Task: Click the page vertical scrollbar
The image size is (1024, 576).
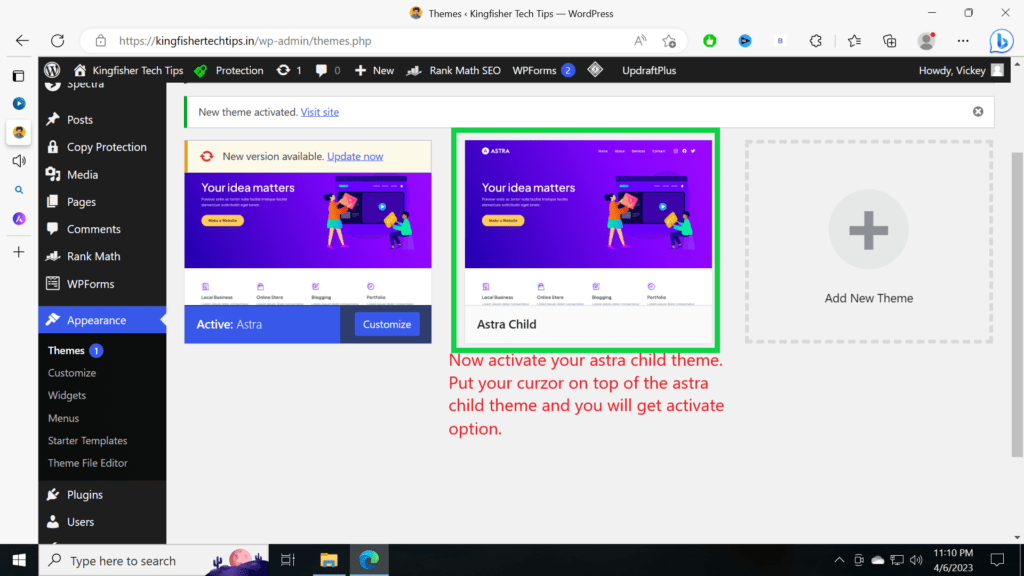Action: [x=1017, y=304]
